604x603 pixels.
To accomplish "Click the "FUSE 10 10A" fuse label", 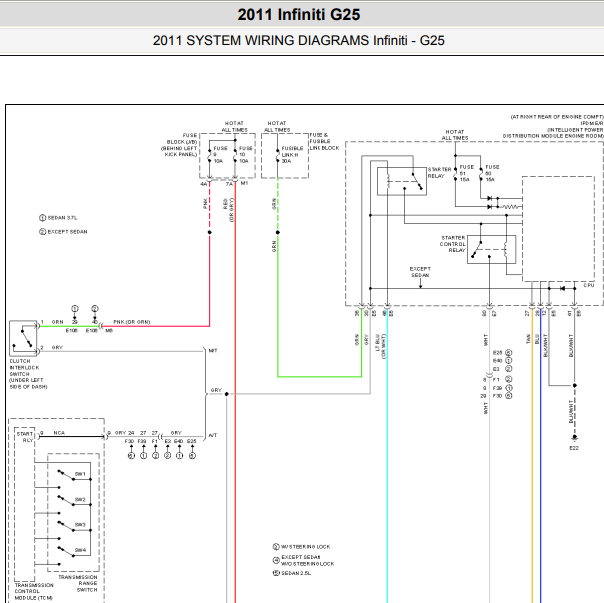I will point(245,155).
